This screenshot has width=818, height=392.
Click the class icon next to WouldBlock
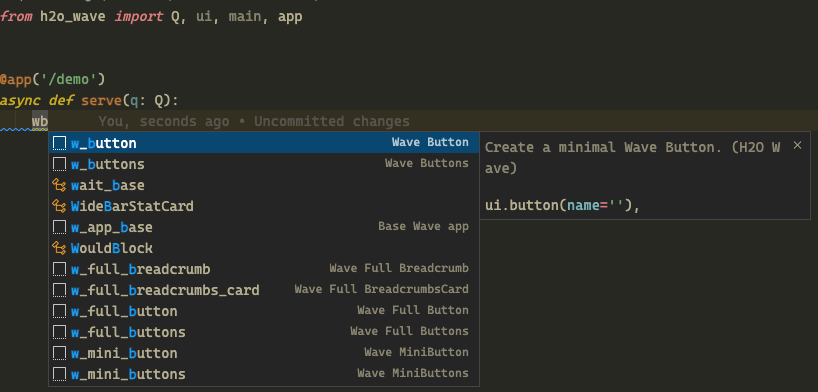pos(59,248)
